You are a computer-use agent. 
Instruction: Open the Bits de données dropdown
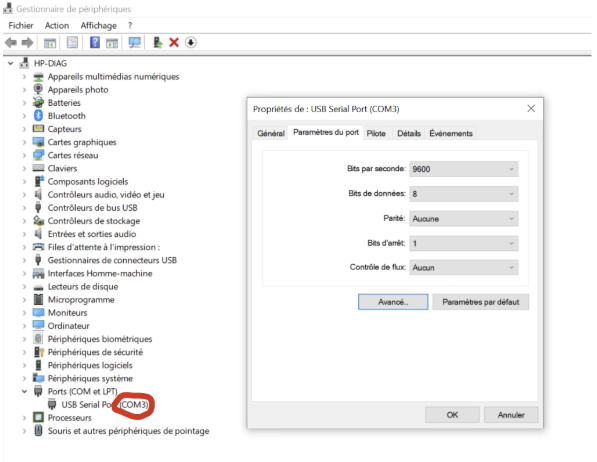point(463,194)
